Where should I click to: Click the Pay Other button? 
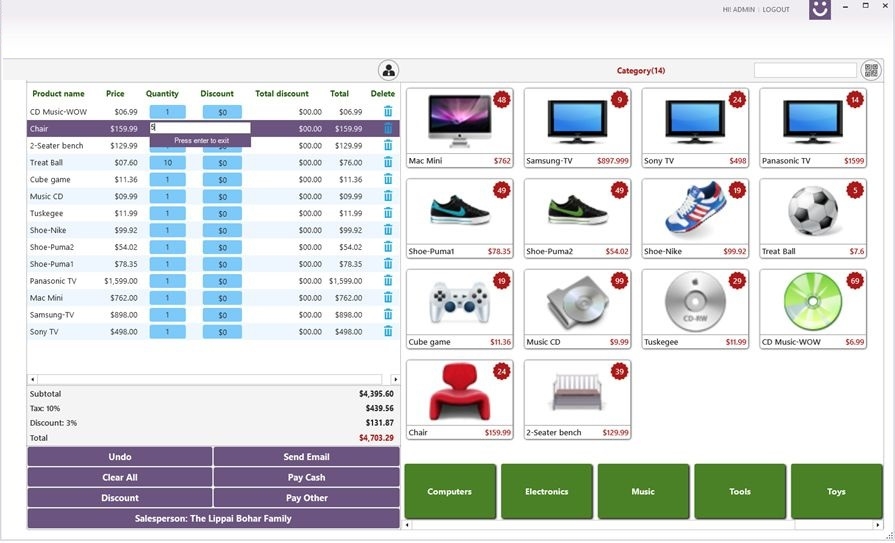tap(307, 498)
